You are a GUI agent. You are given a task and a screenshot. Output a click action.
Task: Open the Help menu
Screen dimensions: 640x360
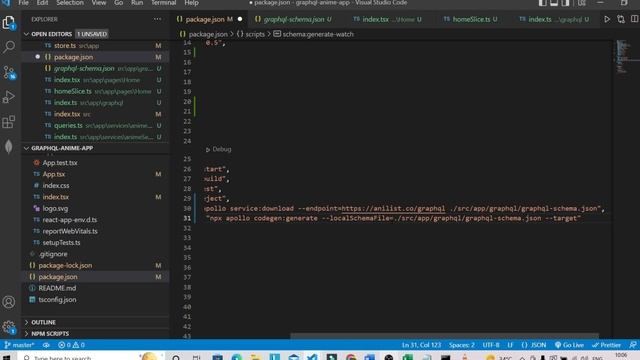pyautogui.click(x=191, y=3)
